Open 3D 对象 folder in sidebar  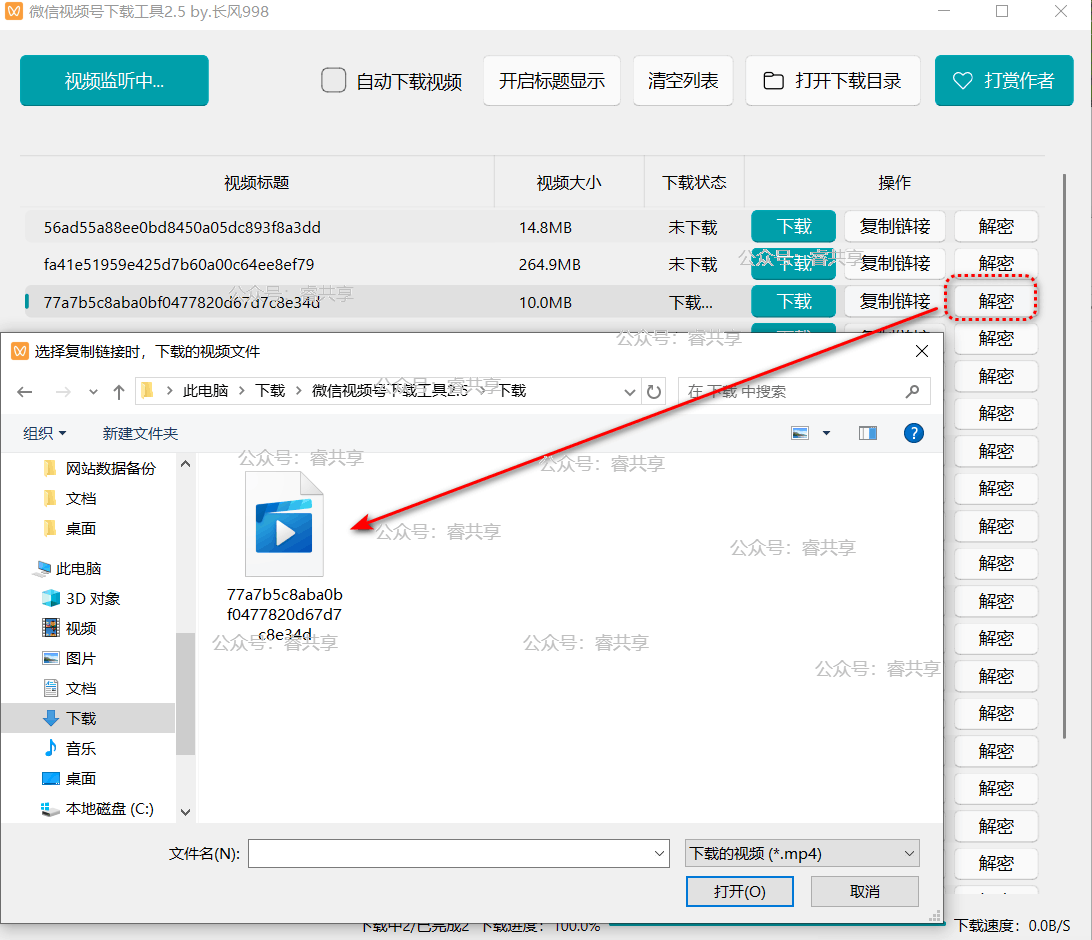coord(92,598)
